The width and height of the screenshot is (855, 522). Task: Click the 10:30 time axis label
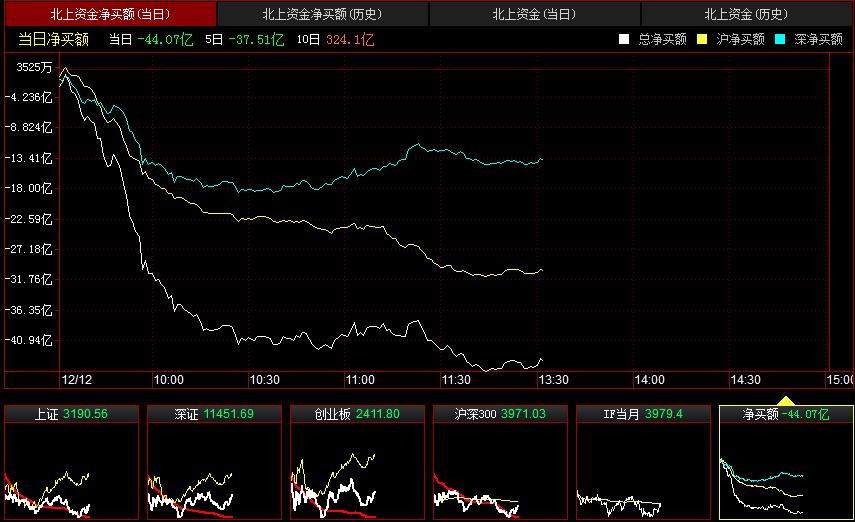pos(264,380)
